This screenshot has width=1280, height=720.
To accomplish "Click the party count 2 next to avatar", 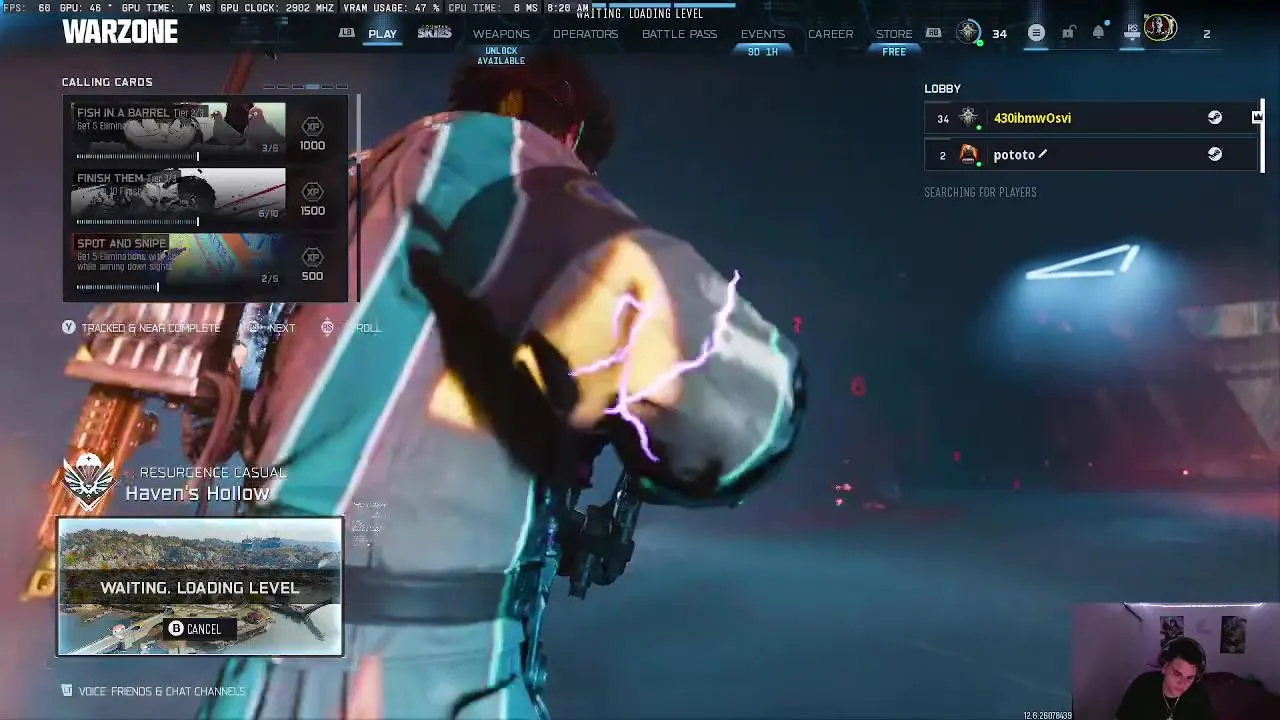I will [1206, 34].
